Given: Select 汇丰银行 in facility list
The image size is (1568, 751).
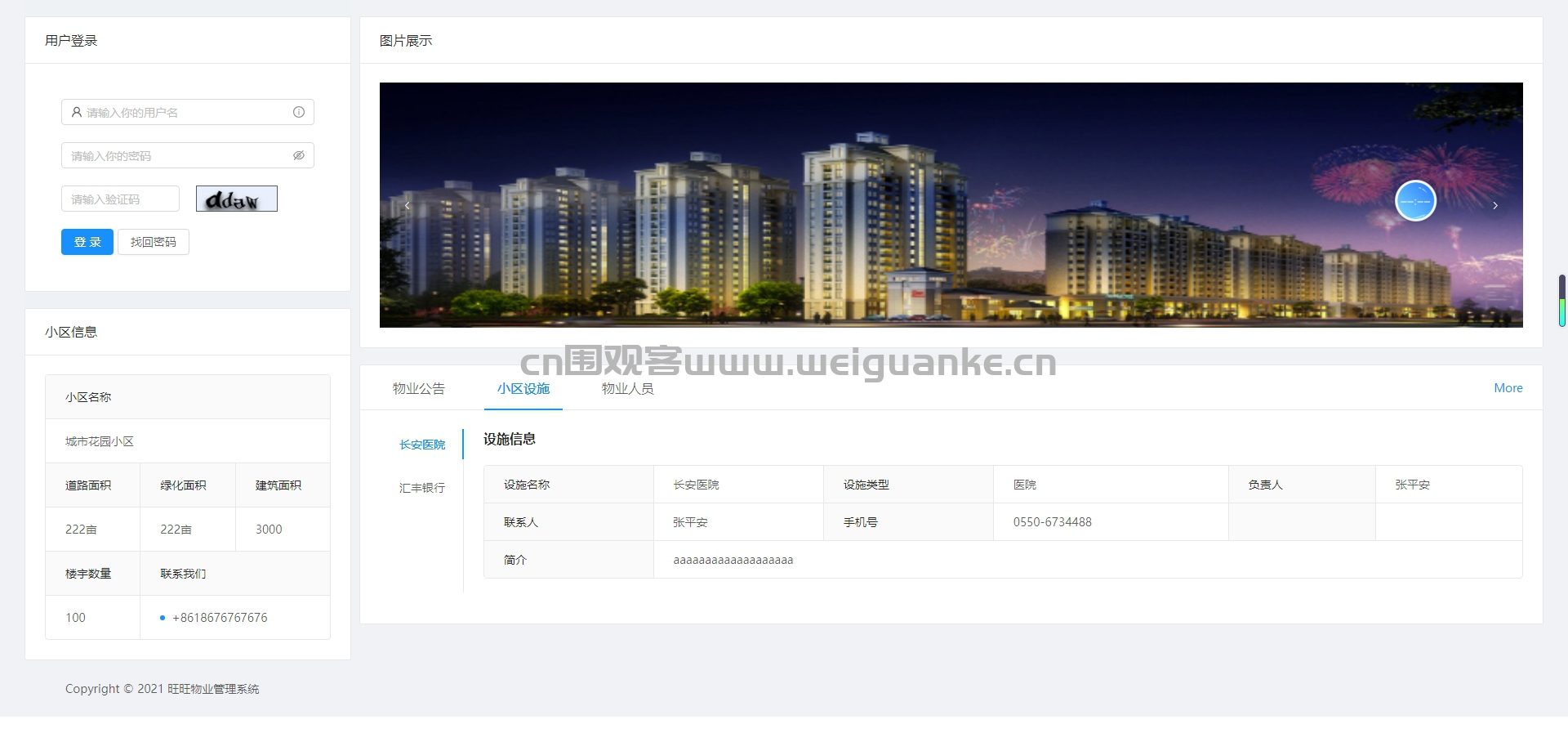Looking at the screenshot, I should pos(422,488).
